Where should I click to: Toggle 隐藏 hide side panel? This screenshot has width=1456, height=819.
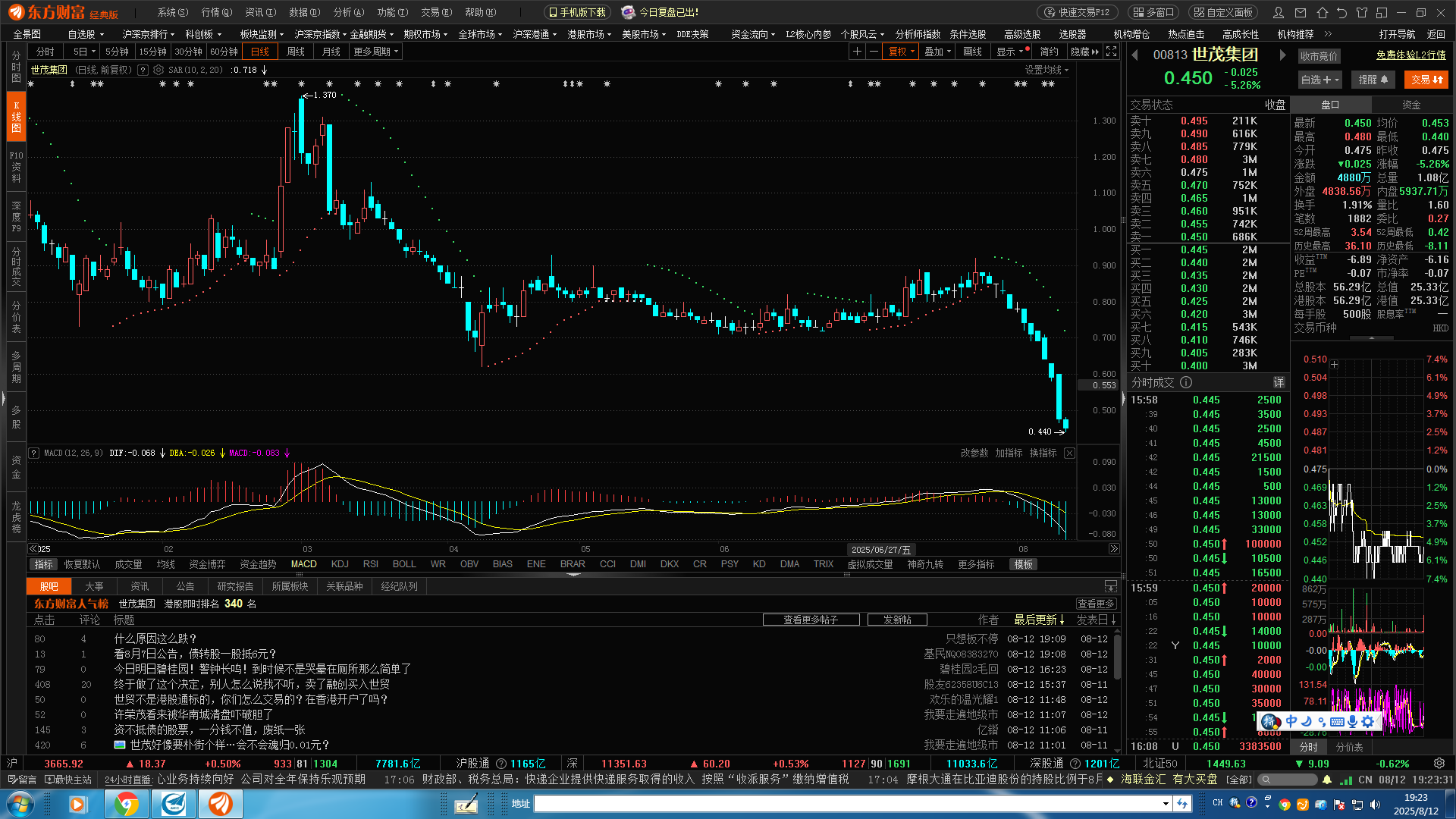[x=1084, y=52]
